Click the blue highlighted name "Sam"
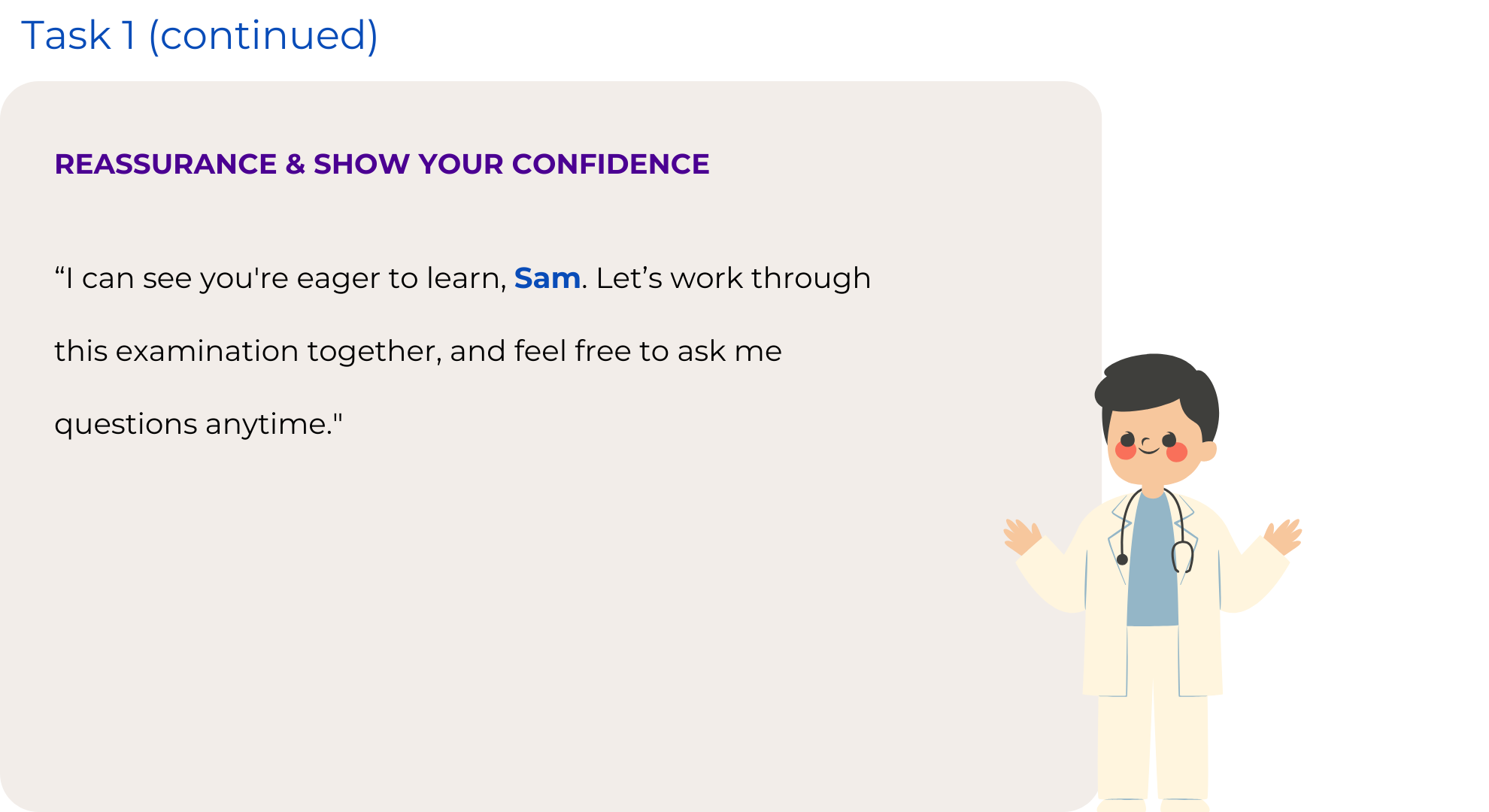The image size is (1489, 812). click(547, 278)
